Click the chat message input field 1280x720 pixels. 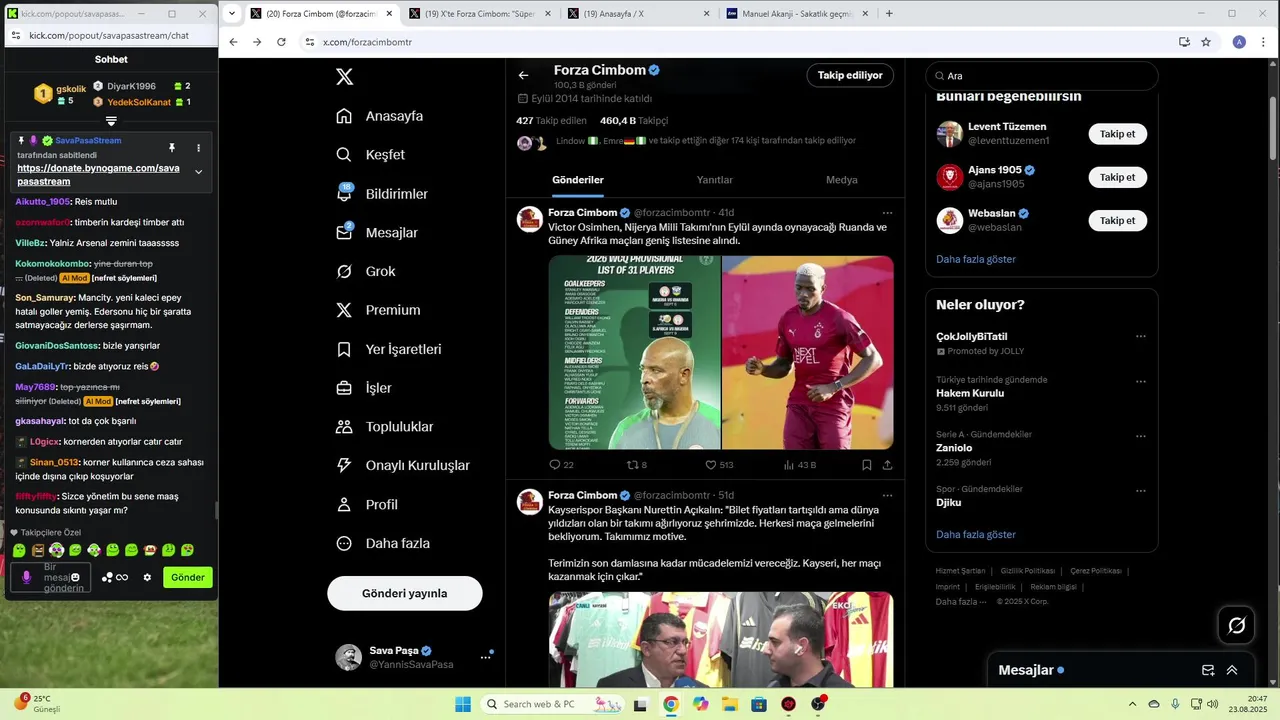click(x=52, y=577)
